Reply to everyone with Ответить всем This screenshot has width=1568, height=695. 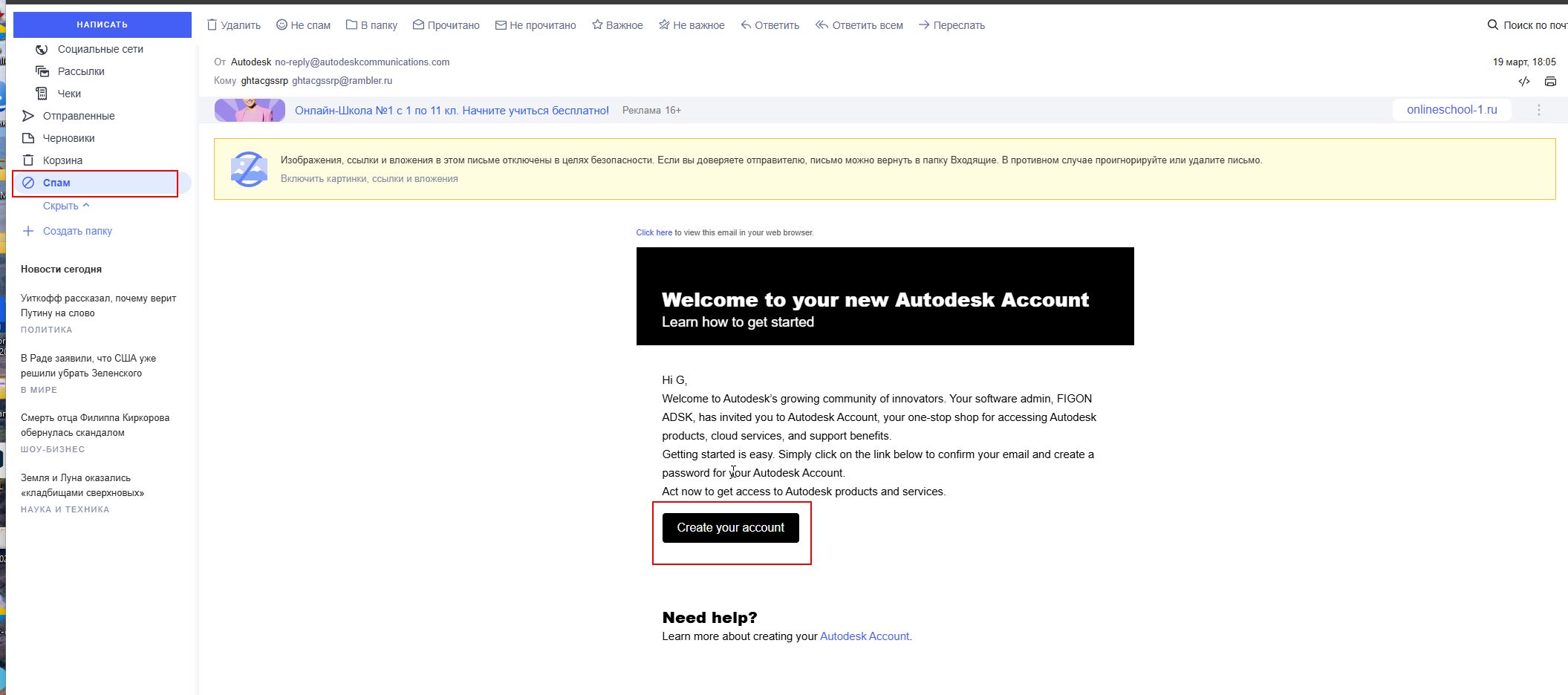(x=859, y=25)
